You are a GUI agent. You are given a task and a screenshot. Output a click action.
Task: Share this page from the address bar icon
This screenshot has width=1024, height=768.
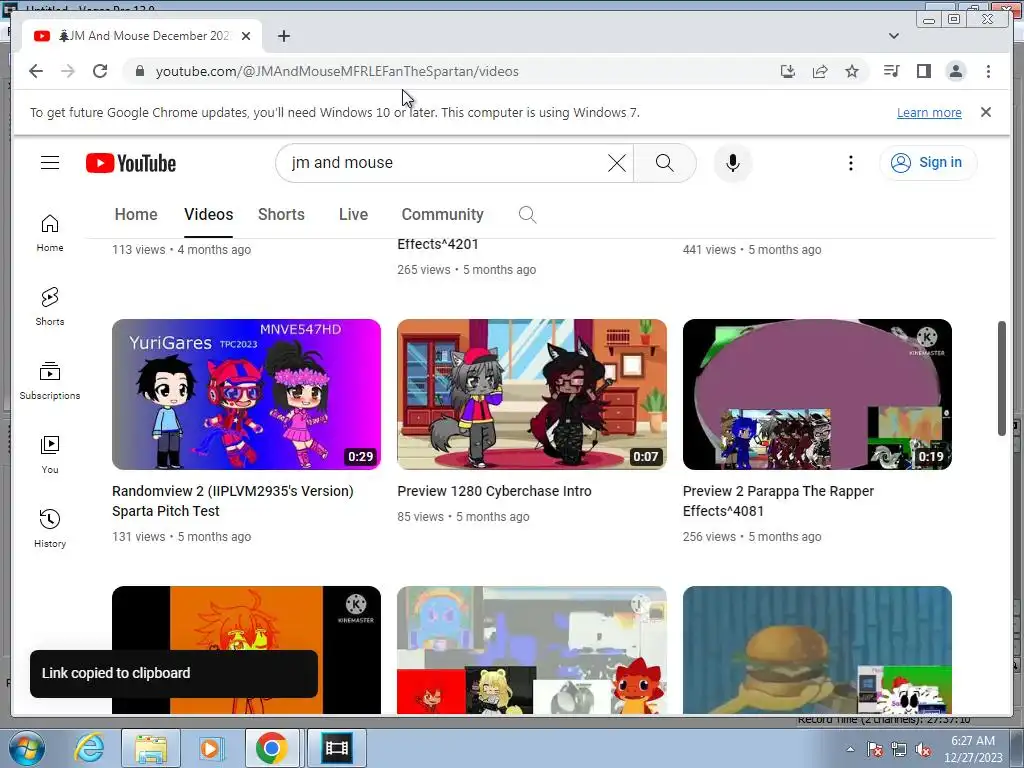(x=820, y=71)
